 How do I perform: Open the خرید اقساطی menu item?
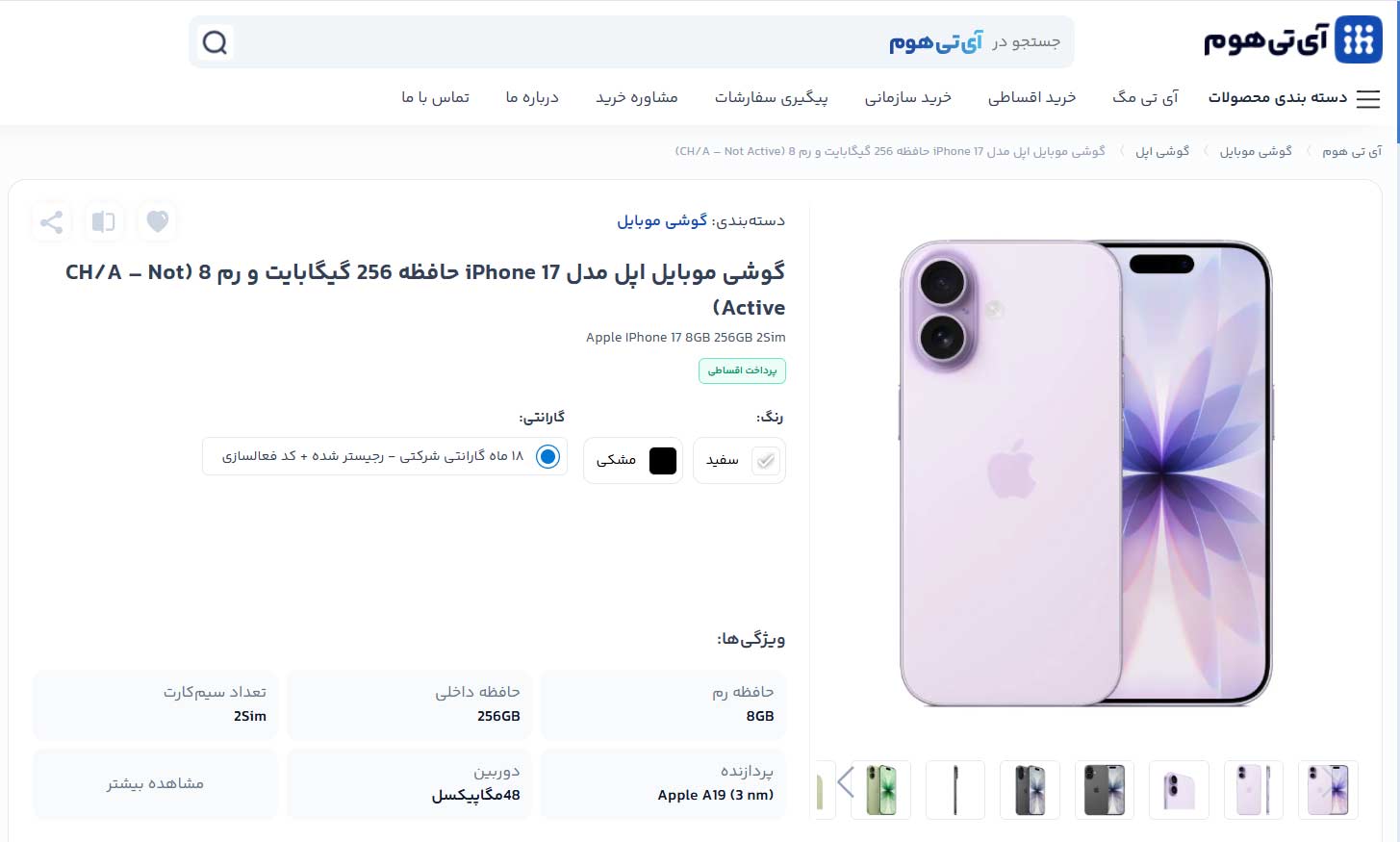1031,97
